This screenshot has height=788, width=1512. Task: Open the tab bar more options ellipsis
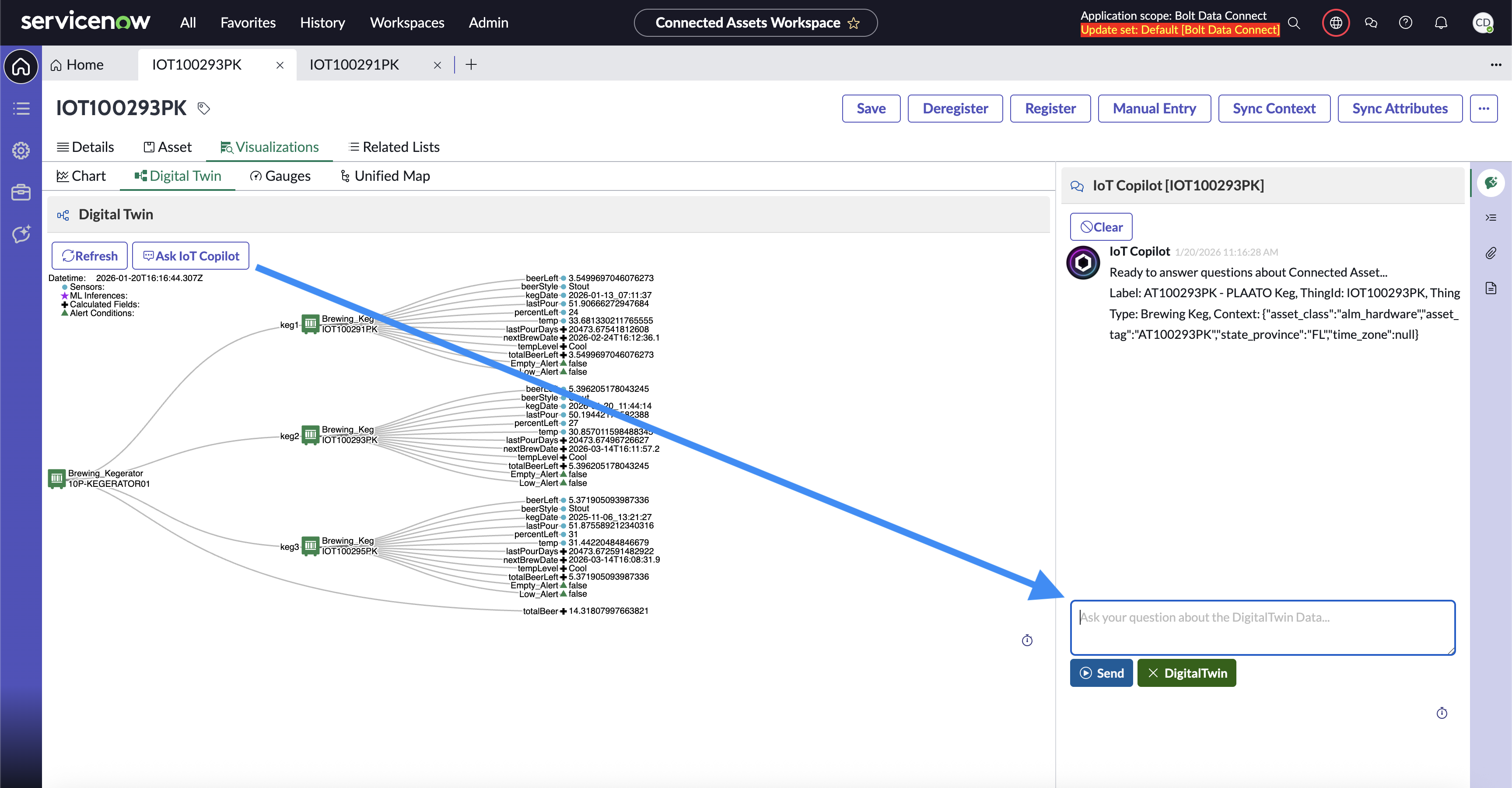point(1495,65)
